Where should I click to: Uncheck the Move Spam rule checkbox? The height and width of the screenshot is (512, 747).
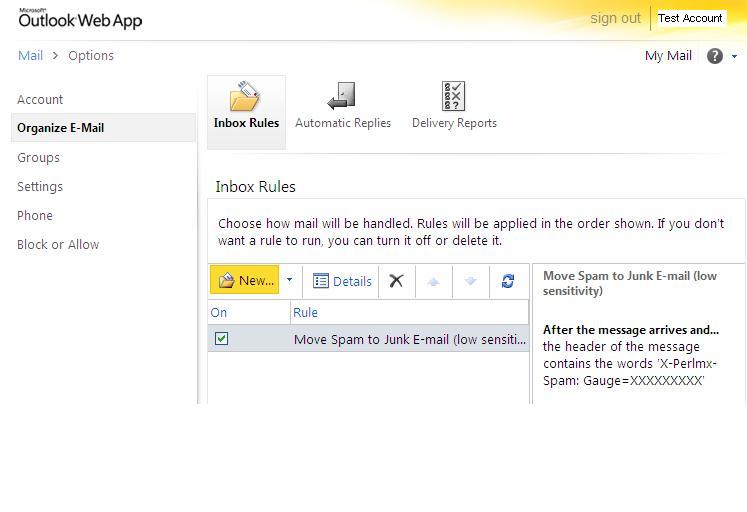[221, 339]
